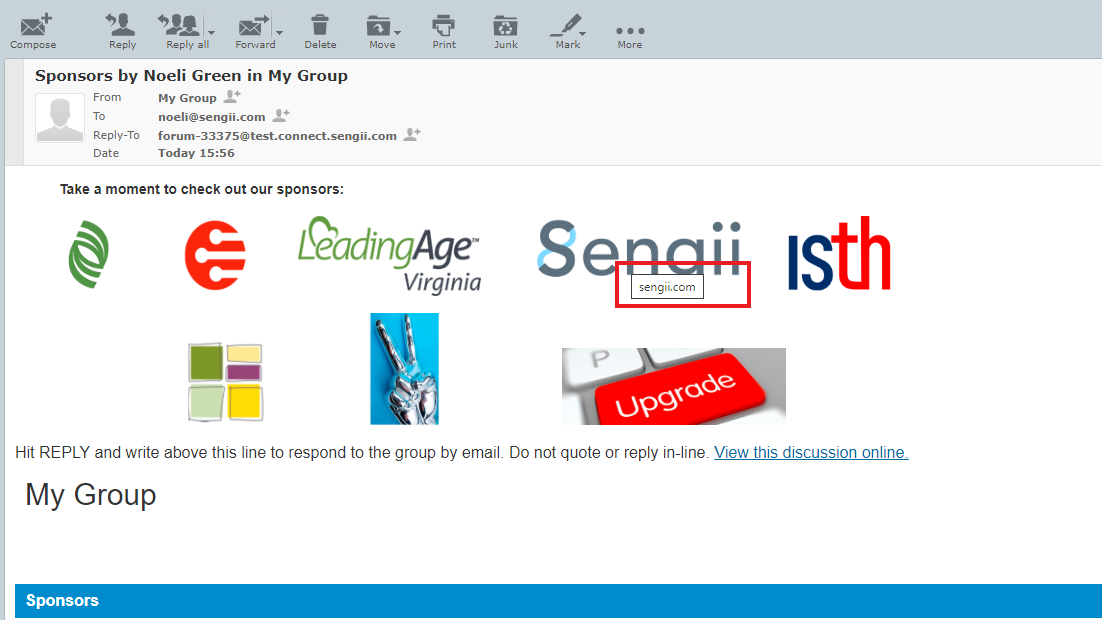Mark message as Junk
The image size is (1102, 620).
pos(505,32)
